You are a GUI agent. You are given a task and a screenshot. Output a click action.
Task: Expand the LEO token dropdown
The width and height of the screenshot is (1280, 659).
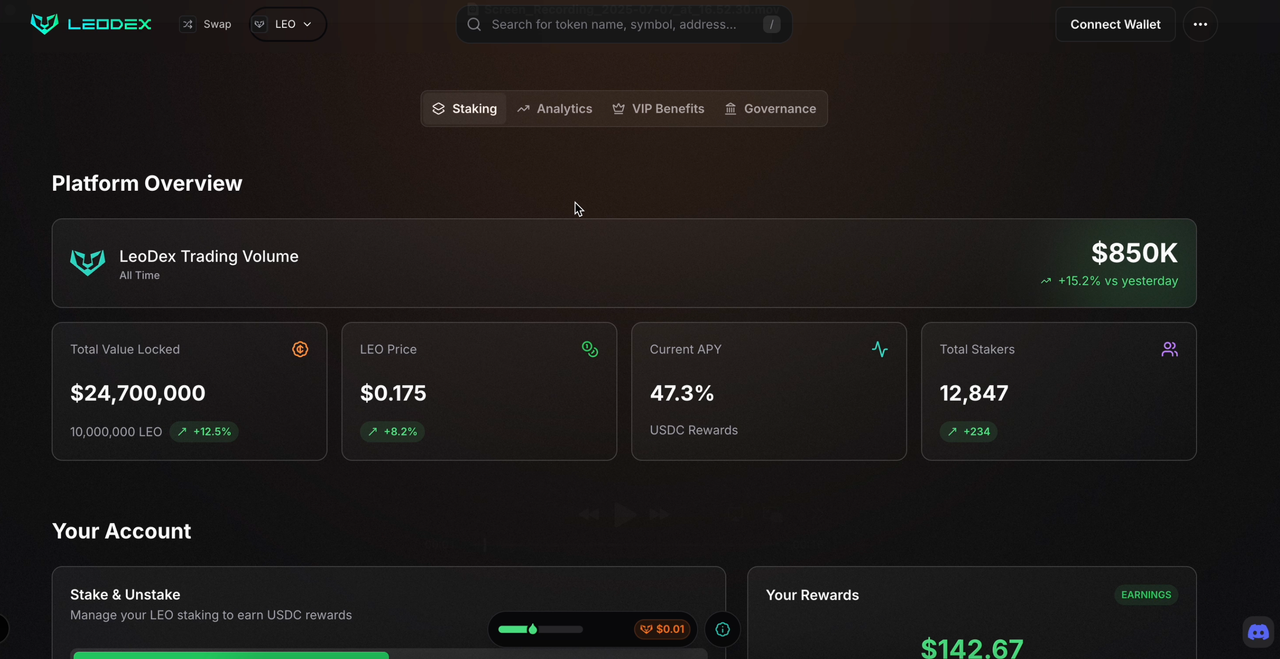(x=287, y=24)
